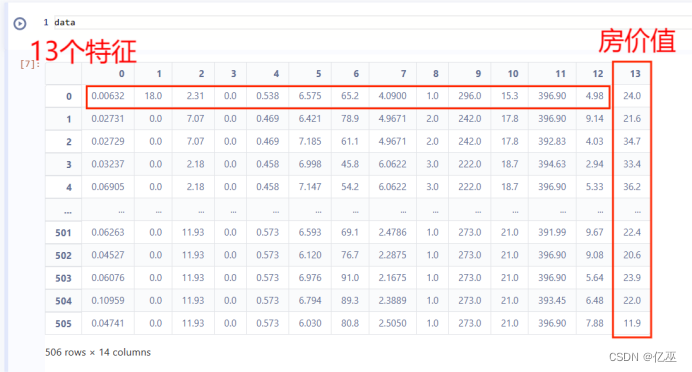Click the code input line with 'data'

tap(372, 23)
